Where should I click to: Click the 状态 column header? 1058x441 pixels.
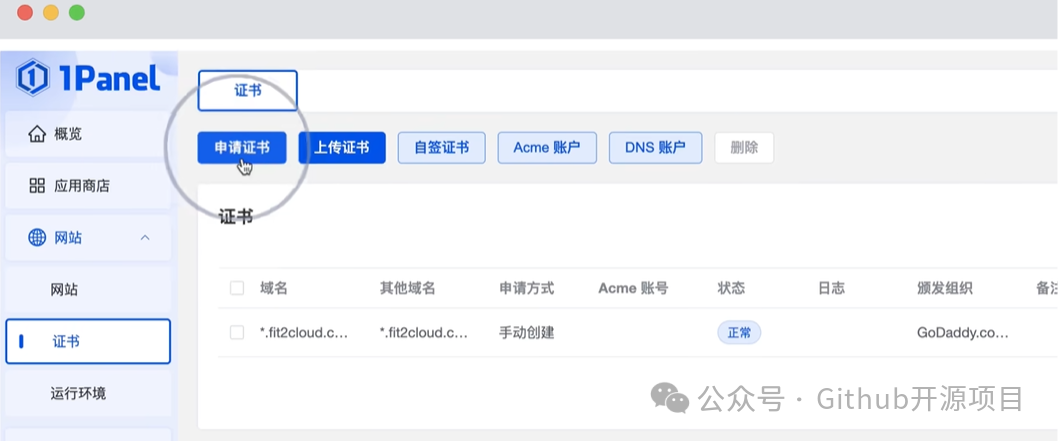click(731, 289)
